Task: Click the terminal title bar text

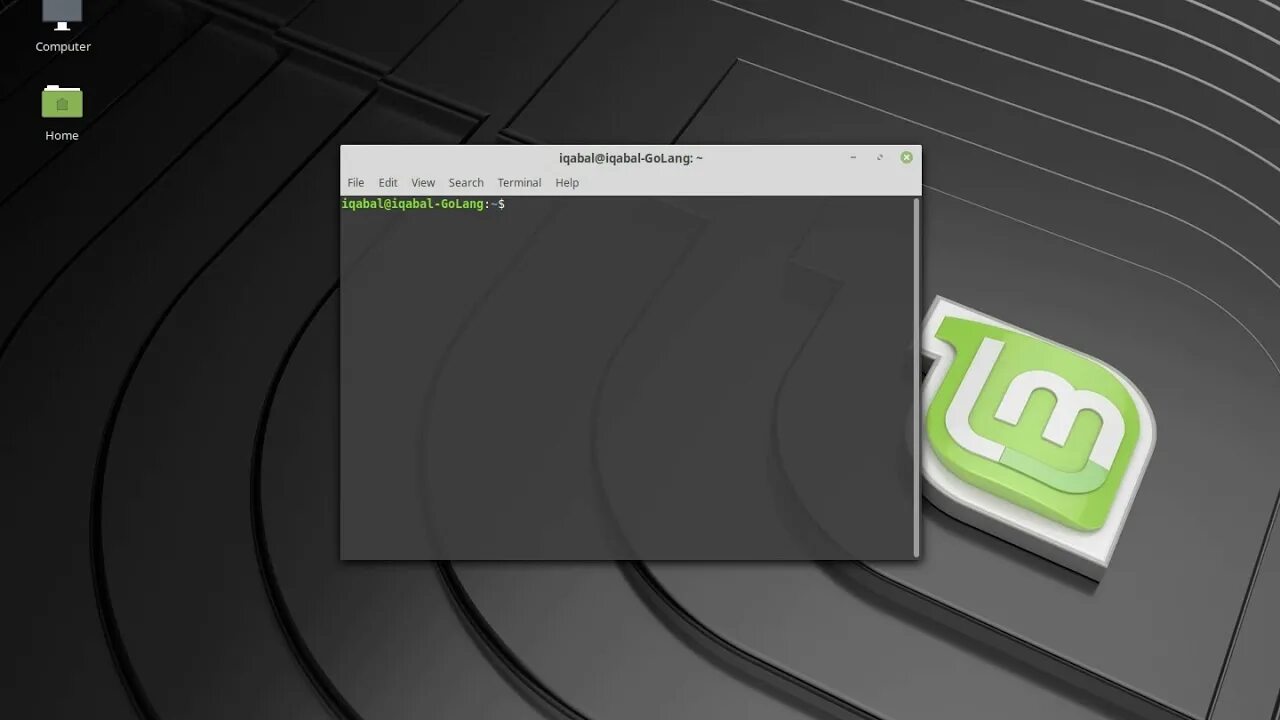Action: 631,158
